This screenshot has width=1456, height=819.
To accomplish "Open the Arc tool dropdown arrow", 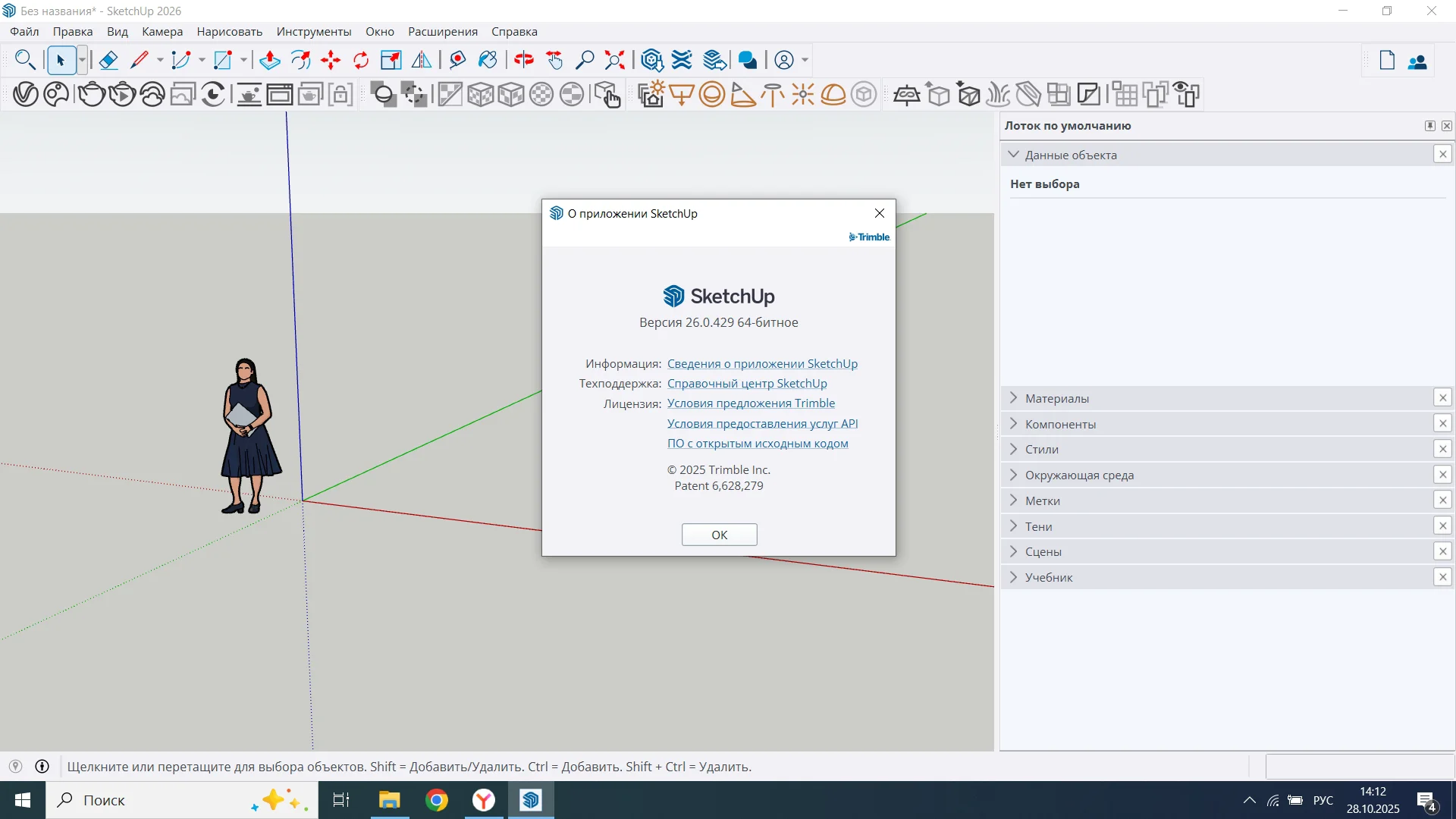I will (x=202, y=60).
